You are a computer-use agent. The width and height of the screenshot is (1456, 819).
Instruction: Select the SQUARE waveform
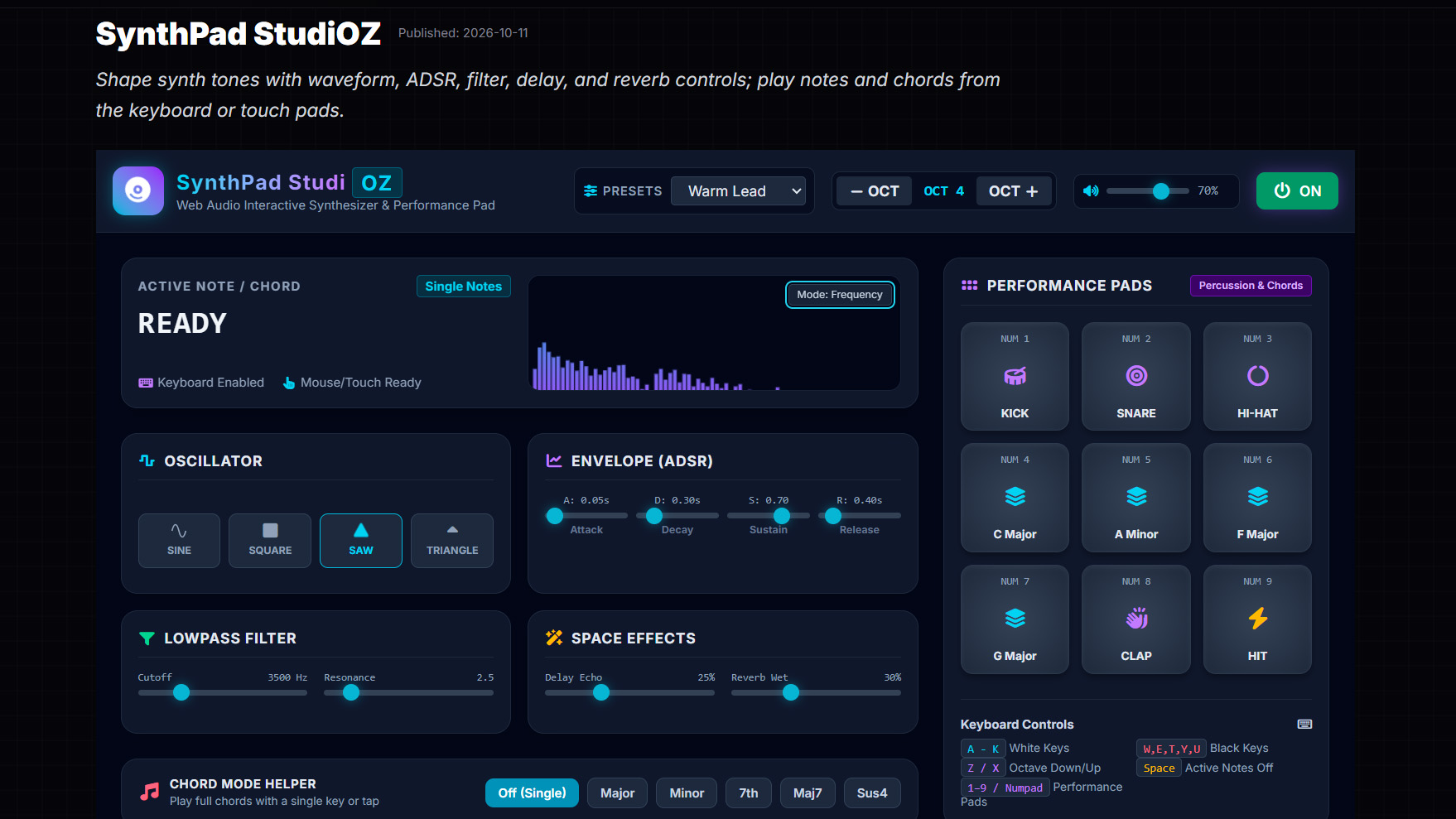pos(270,541)
